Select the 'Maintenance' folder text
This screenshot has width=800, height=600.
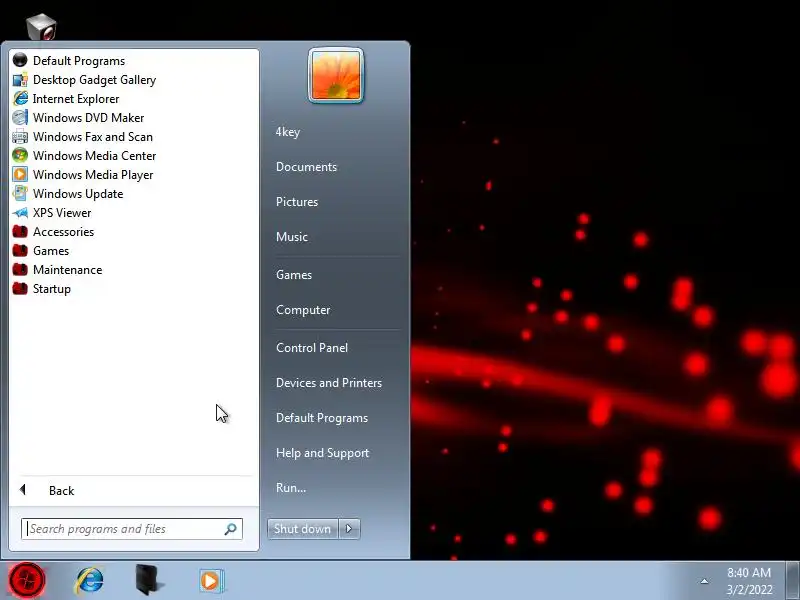tap(68, 269)
